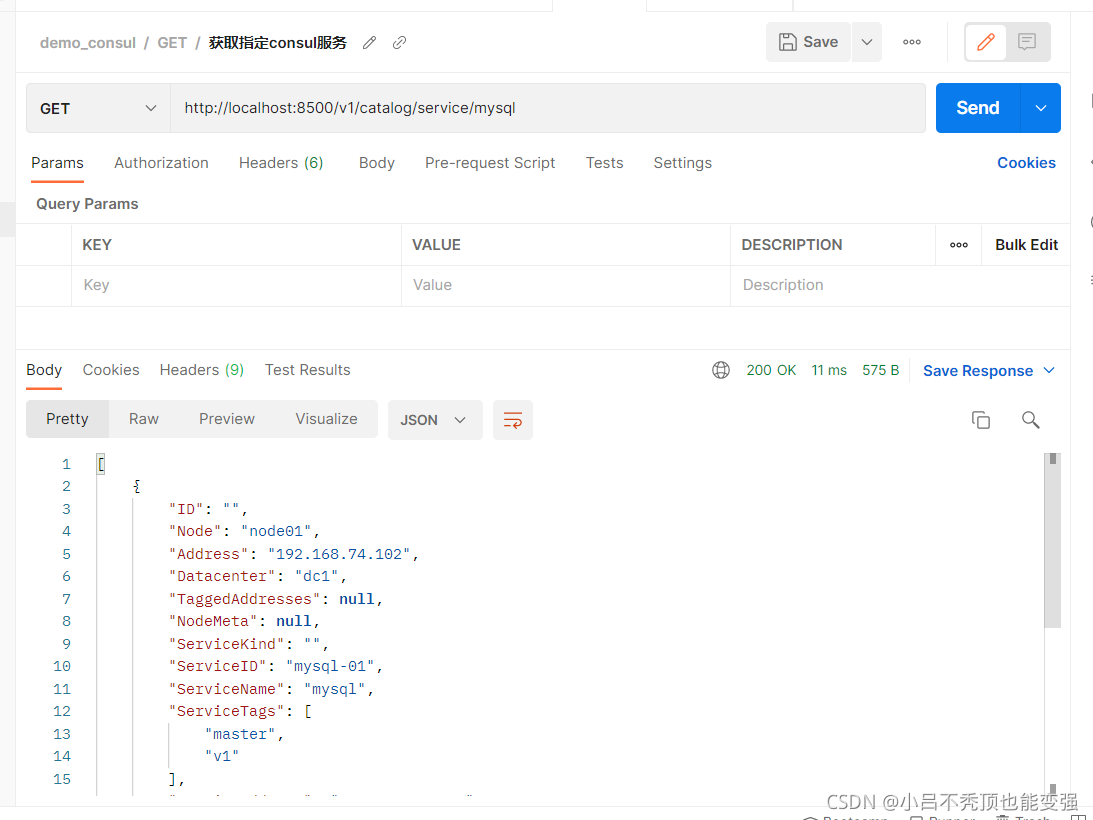
Task: Click the 11 ms response time
Action: [829, 370]
